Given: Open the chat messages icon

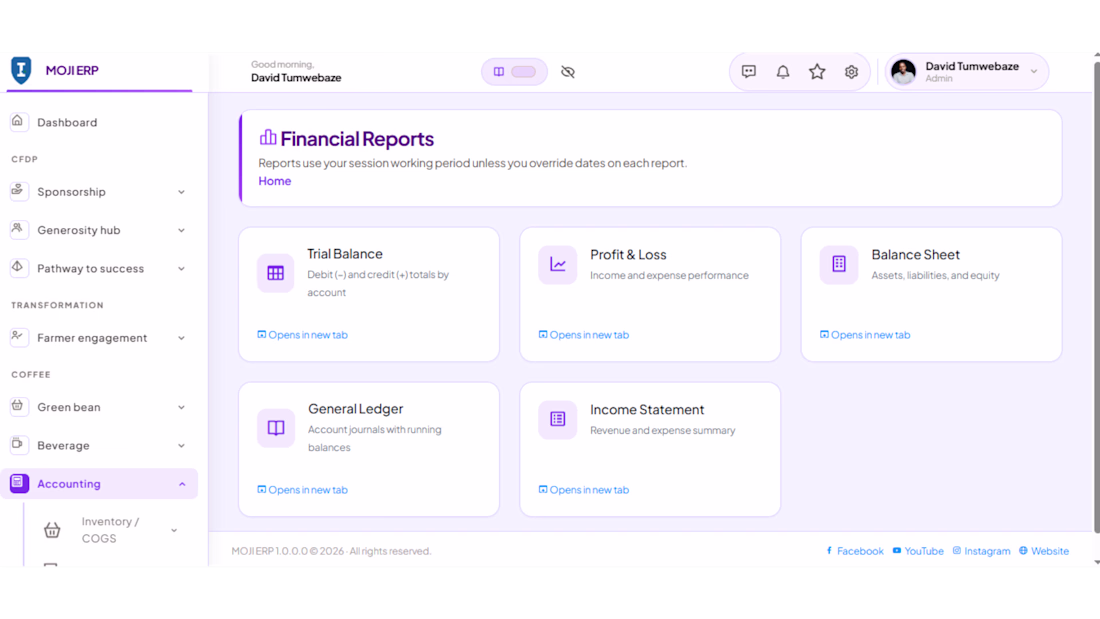Looking at the screenshot, I should (x=749, y=72).
